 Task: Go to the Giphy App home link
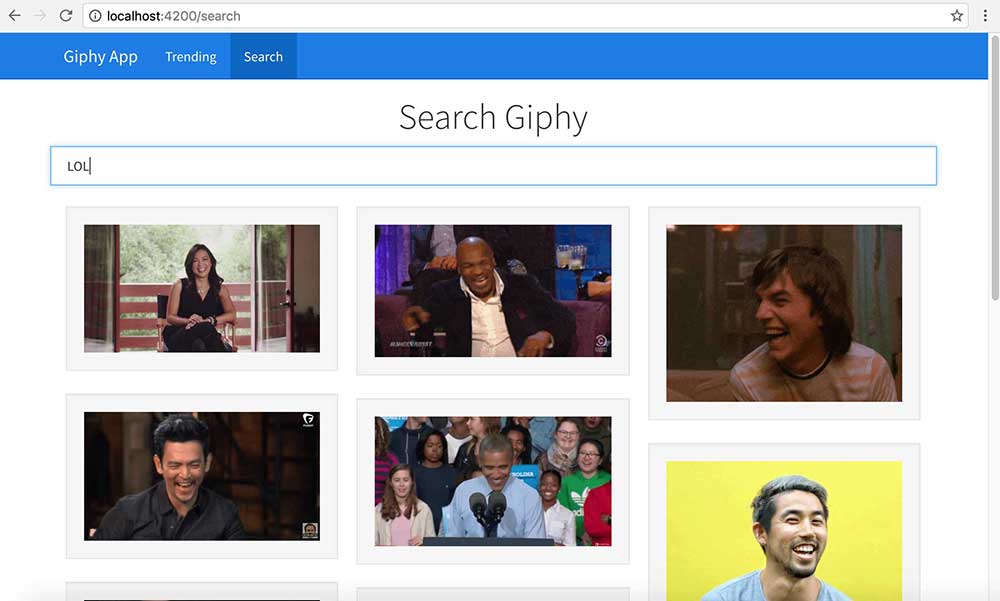click(x=100, y=57)
